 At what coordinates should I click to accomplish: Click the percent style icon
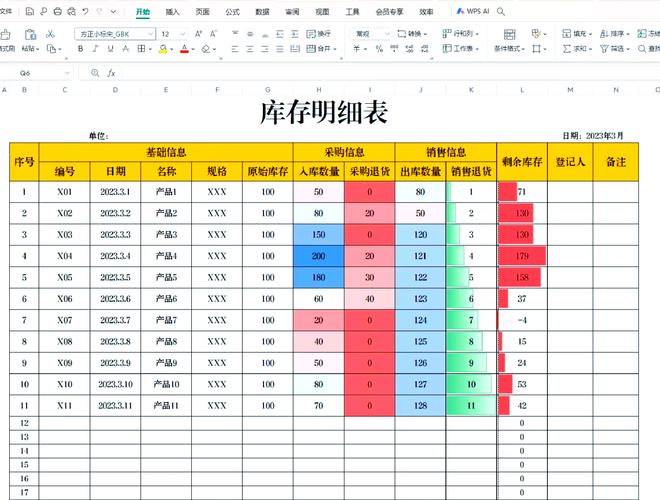click(x=379, y=49)
